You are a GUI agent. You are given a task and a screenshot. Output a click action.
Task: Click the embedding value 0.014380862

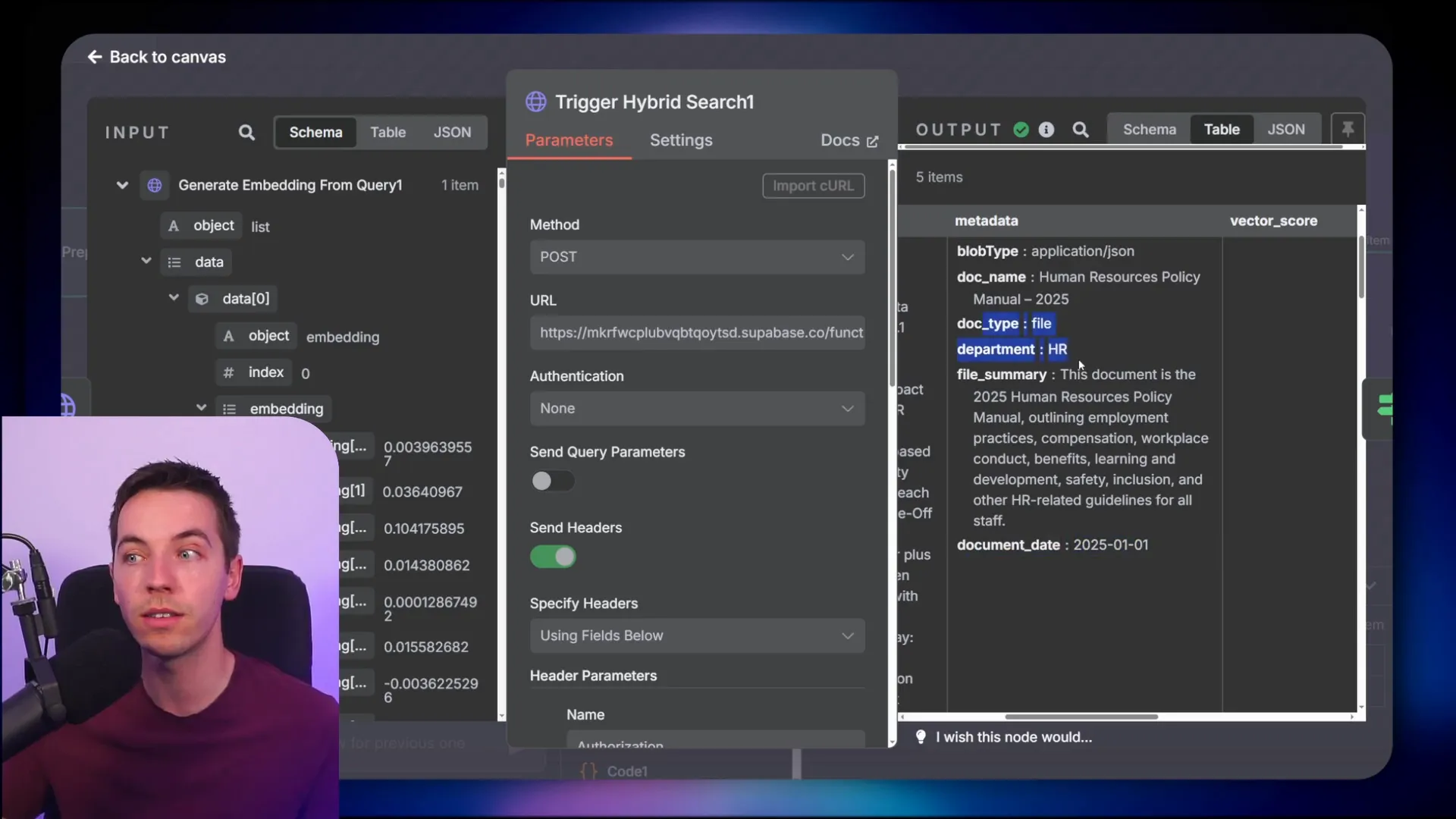(426, 566)
